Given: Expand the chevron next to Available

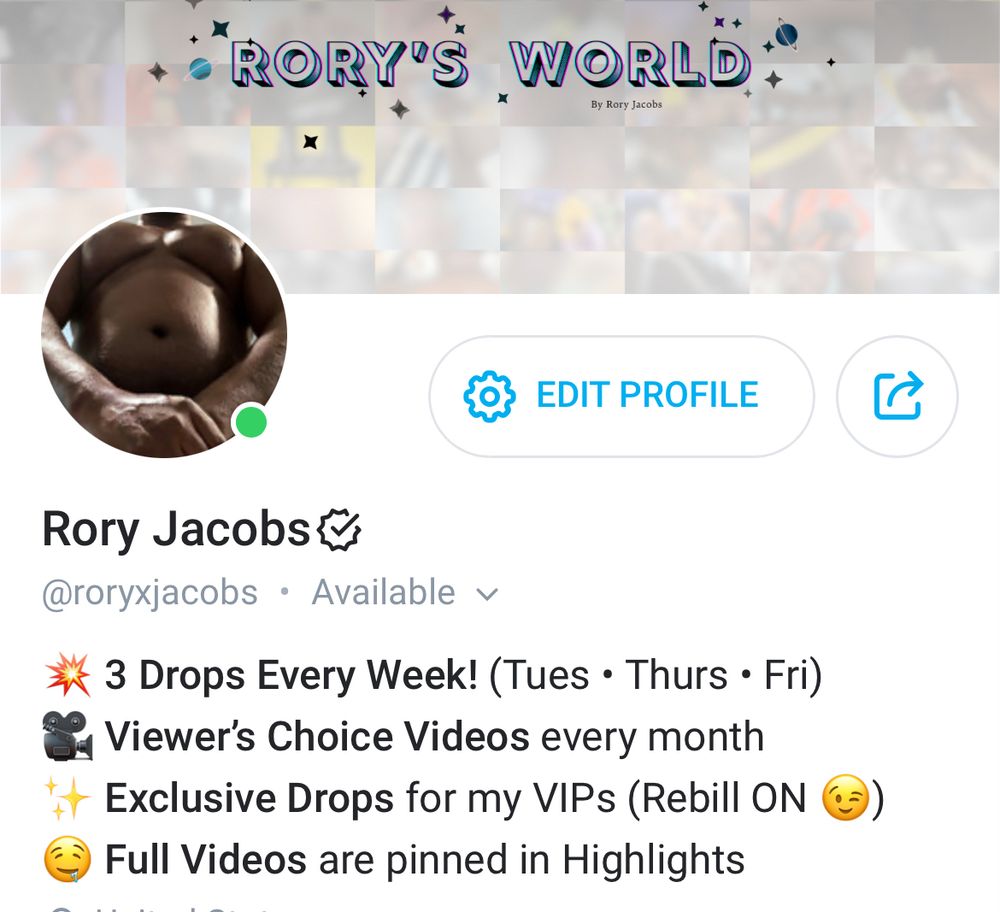Looking at the screenshot, I should (487, 594).
